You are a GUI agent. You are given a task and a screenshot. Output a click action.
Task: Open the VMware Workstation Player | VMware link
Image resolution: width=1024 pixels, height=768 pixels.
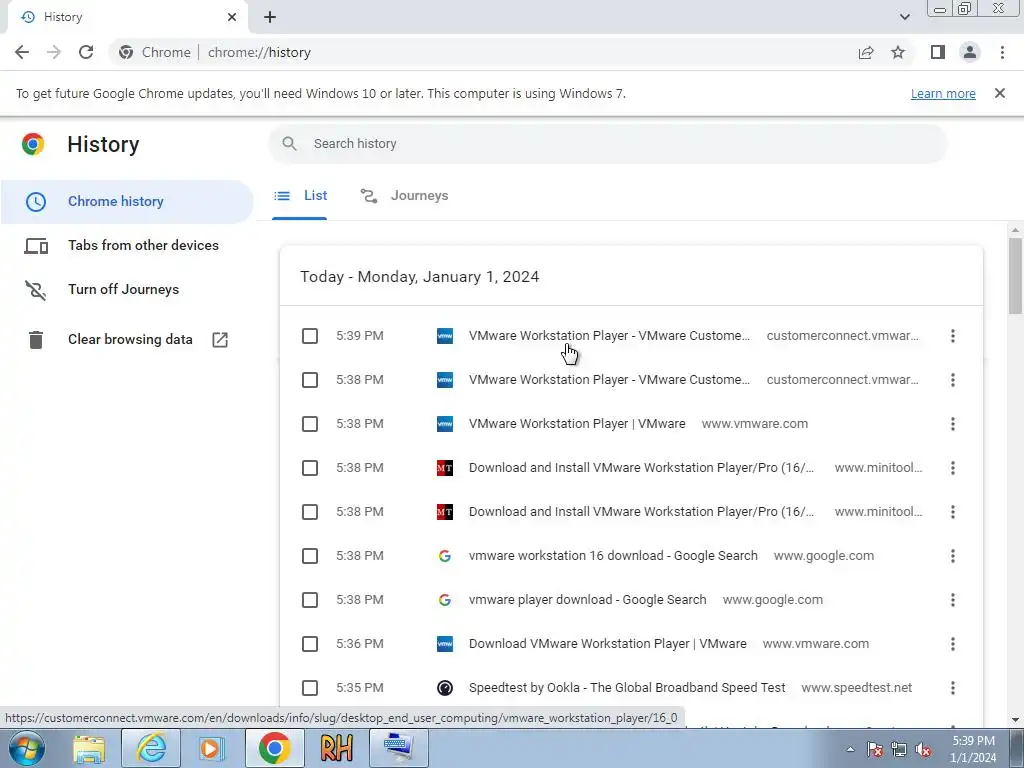coord(577,424)
